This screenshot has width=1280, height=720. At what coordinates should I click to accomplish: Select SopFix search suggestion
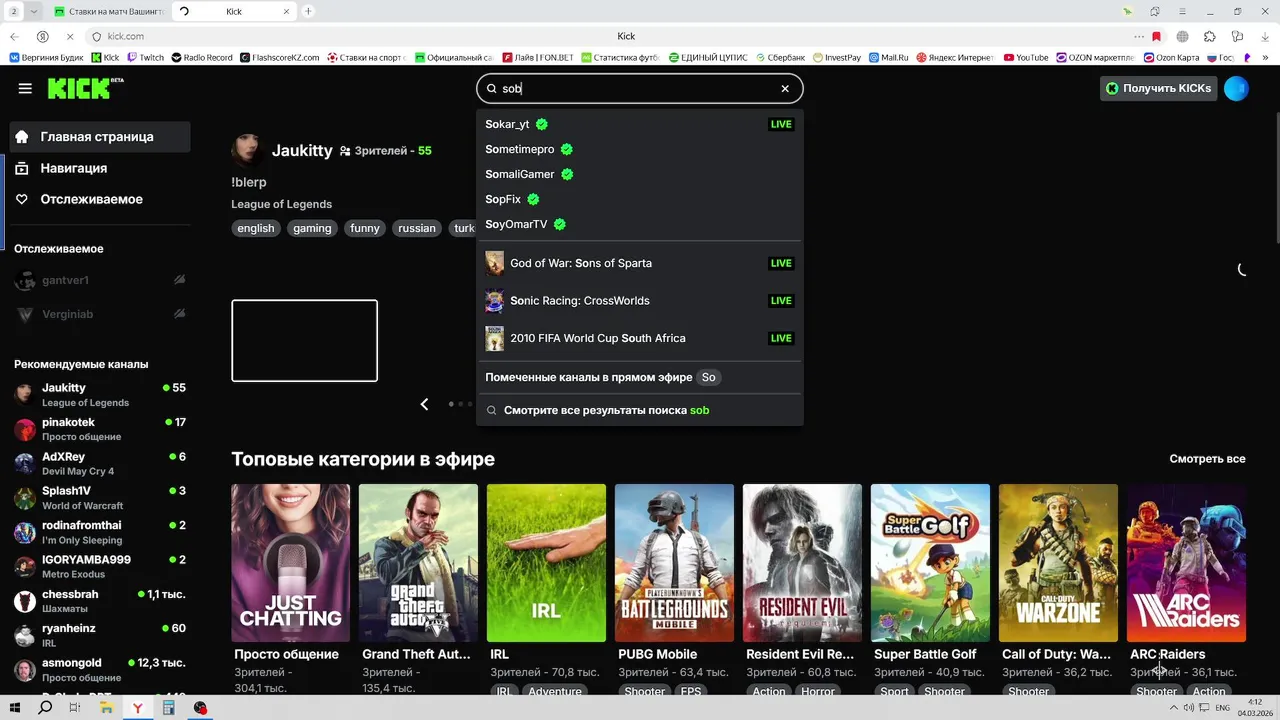pyautogui.click(x=640, y=199)
